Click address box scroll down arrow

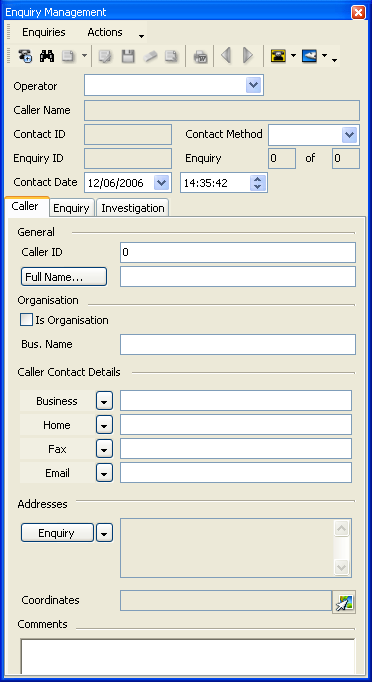click(x=342, y=567)
